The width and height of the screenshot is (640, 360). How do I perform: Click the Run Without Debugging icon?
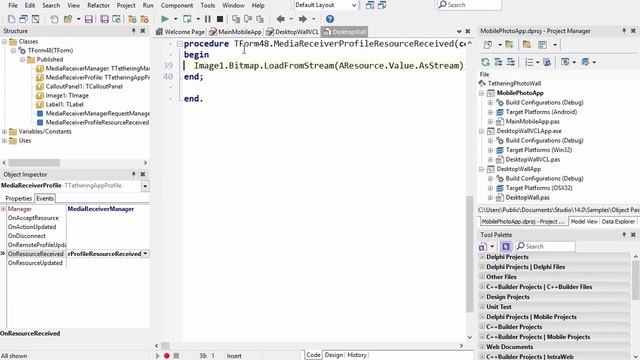coord(187,19)
